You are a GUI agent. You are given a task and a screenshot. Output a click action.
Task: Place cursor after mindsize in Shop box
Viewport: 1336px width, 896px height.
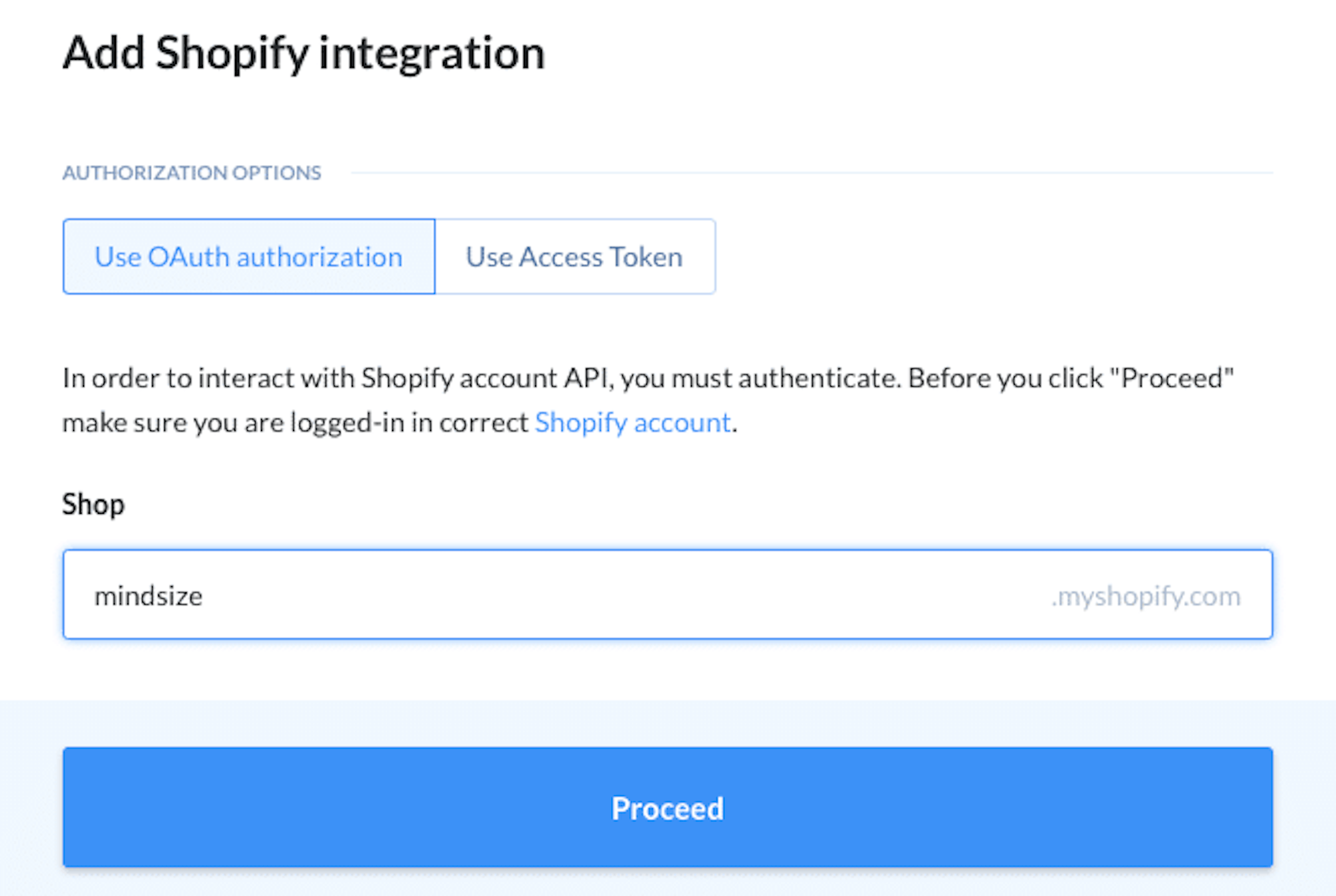[x=204, y=596]
